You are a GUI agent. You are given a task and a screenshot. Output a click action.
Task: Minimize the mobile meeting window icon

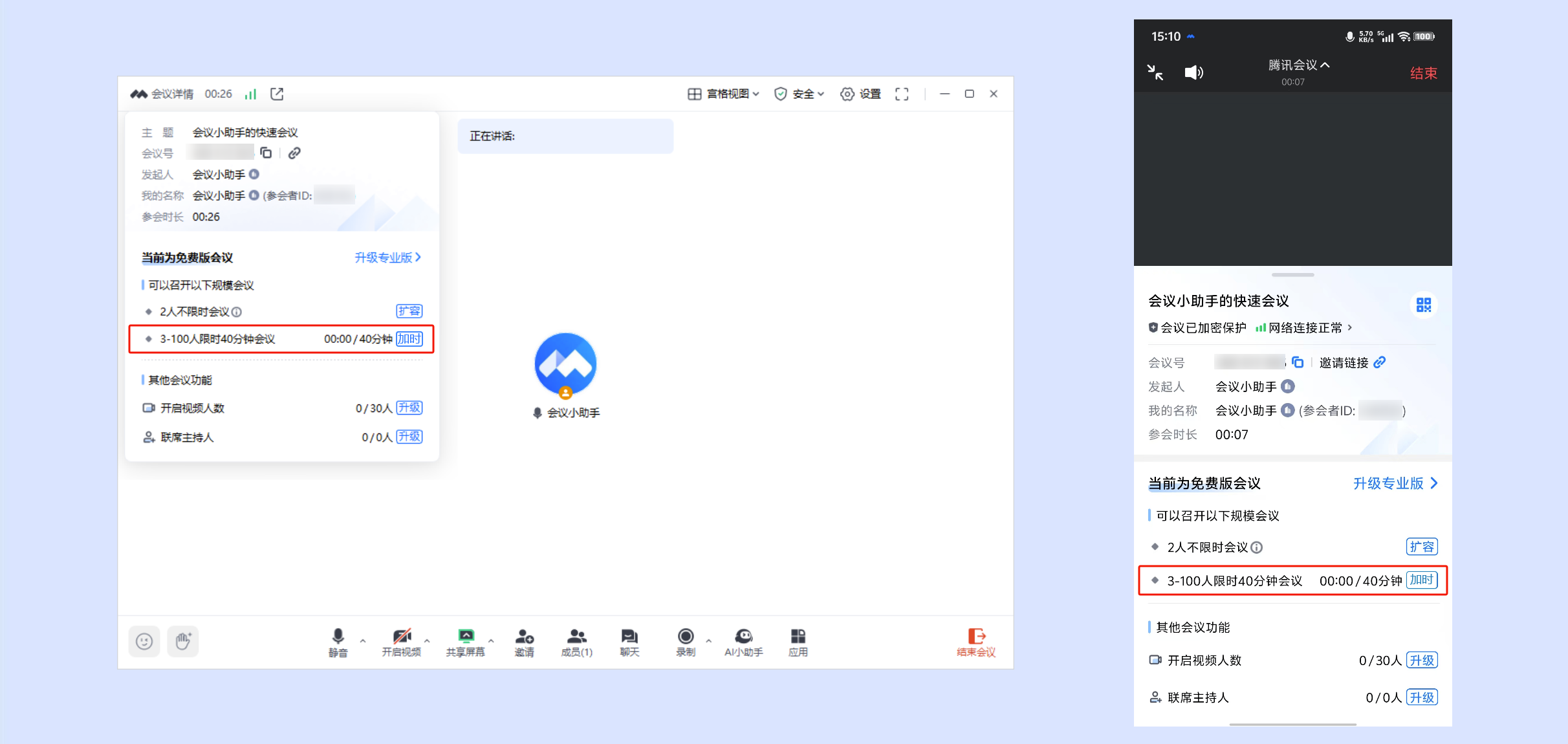pos(1155,72)
